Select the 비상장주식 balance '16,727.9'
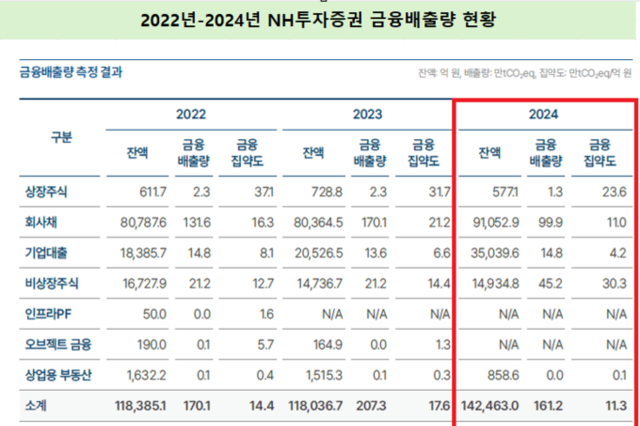This screenshot has height=426, width=640. pyautogui.click(x=144, y=284)
